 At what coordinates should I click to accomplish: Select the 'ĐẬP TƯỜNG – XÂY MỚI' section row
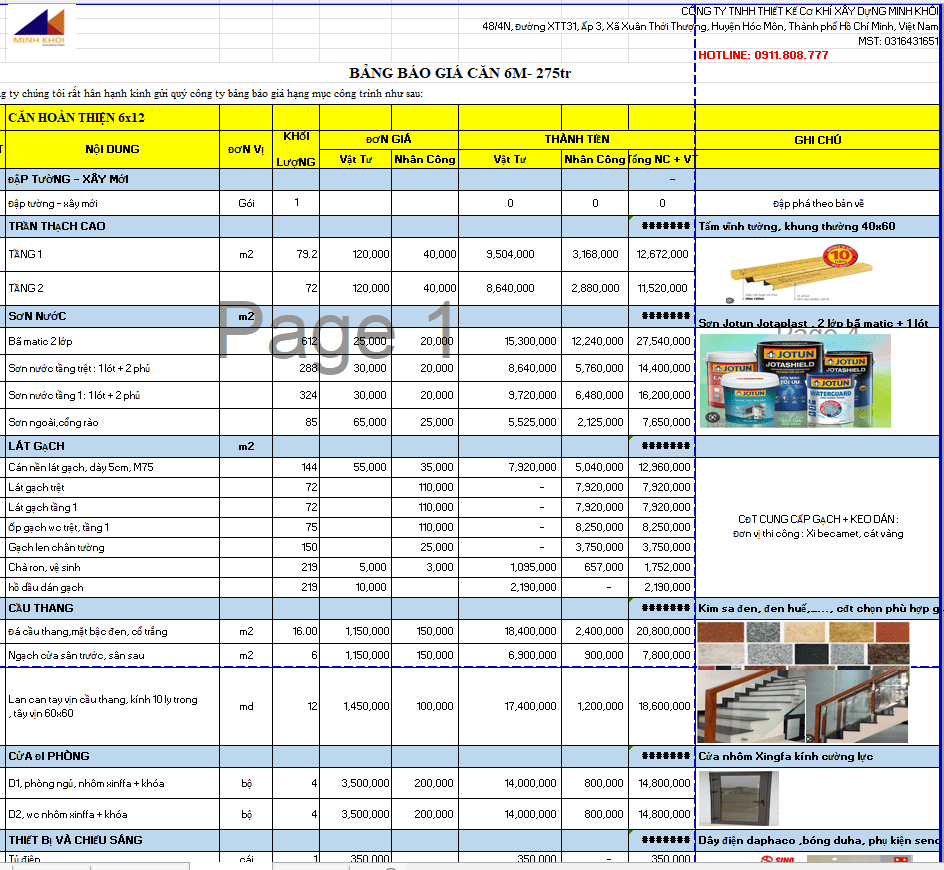[x=113, y=179]
